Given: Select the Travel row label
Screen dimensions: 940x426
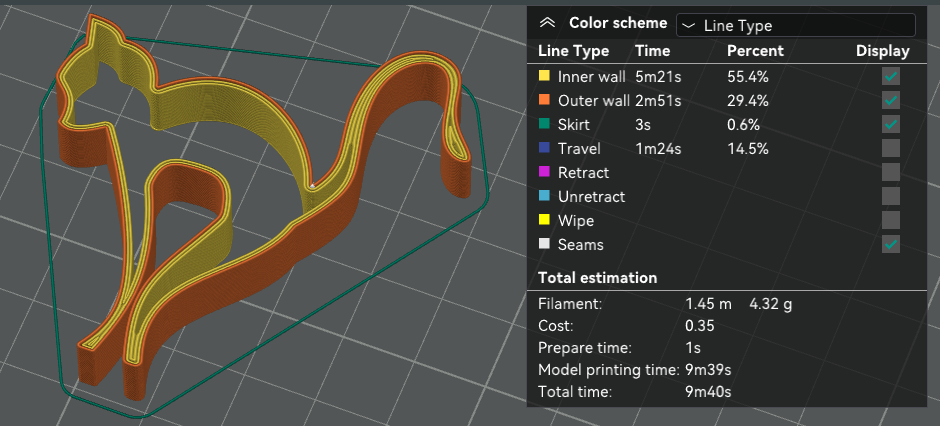Looking at the screenshot, I should pyautogui.click(x=579, y=149).
